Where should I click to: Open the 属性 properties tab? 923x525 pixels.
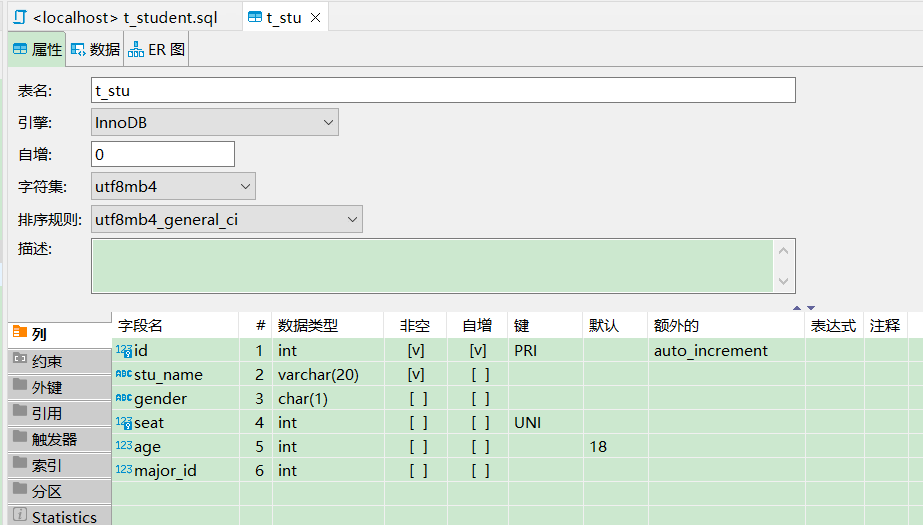tap(37, 49)
